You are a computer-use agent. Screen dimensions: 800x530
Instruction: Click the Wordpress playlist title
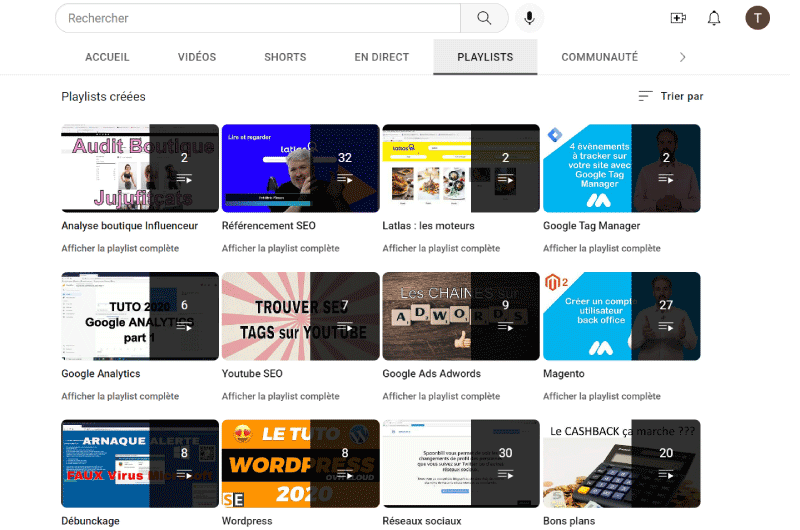tap(247, 521)
